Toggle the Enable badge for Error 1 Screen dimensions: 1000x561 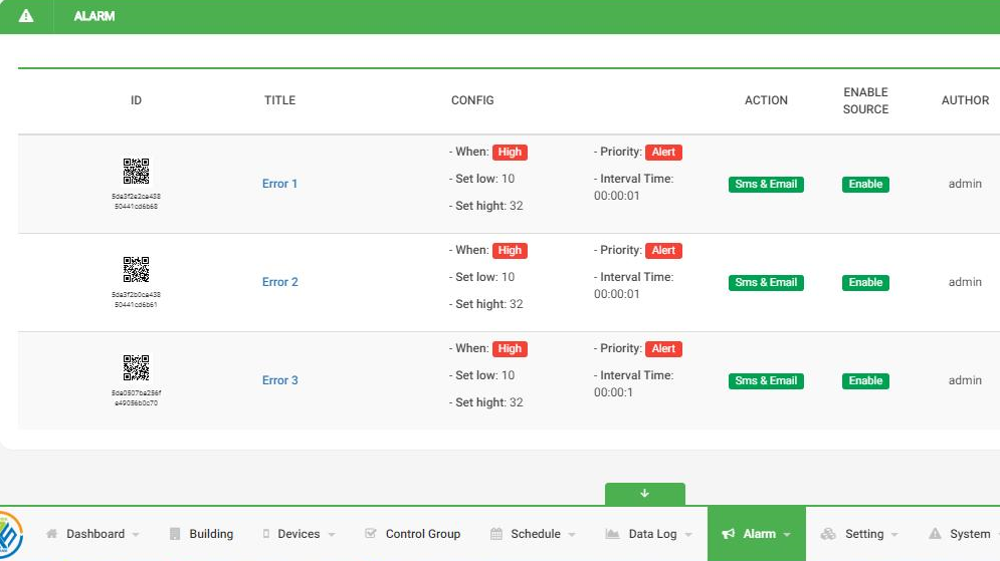(865, 184)
